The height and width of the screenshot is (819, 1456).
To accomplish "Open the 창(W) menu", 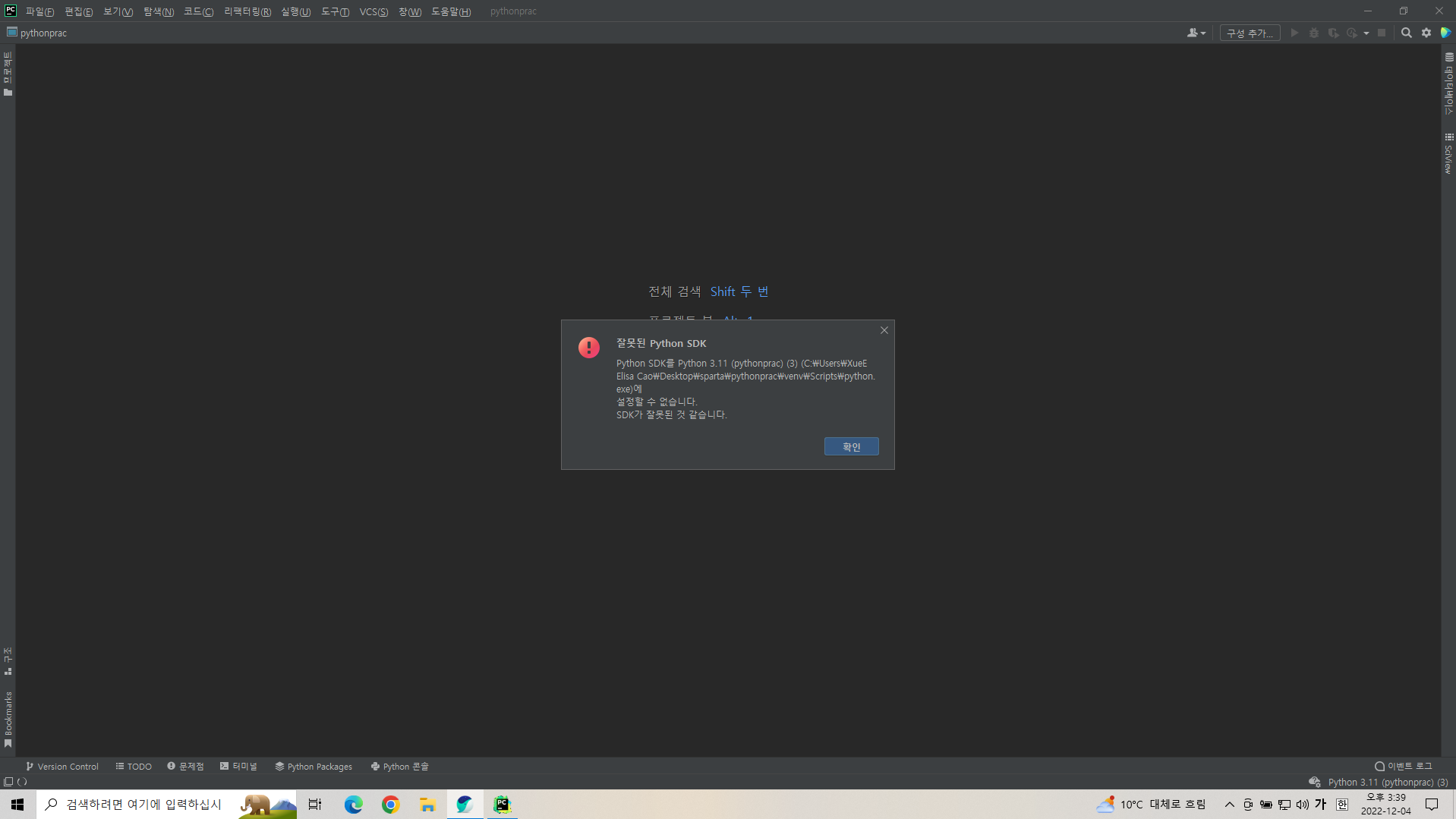I will click(410, 11).
